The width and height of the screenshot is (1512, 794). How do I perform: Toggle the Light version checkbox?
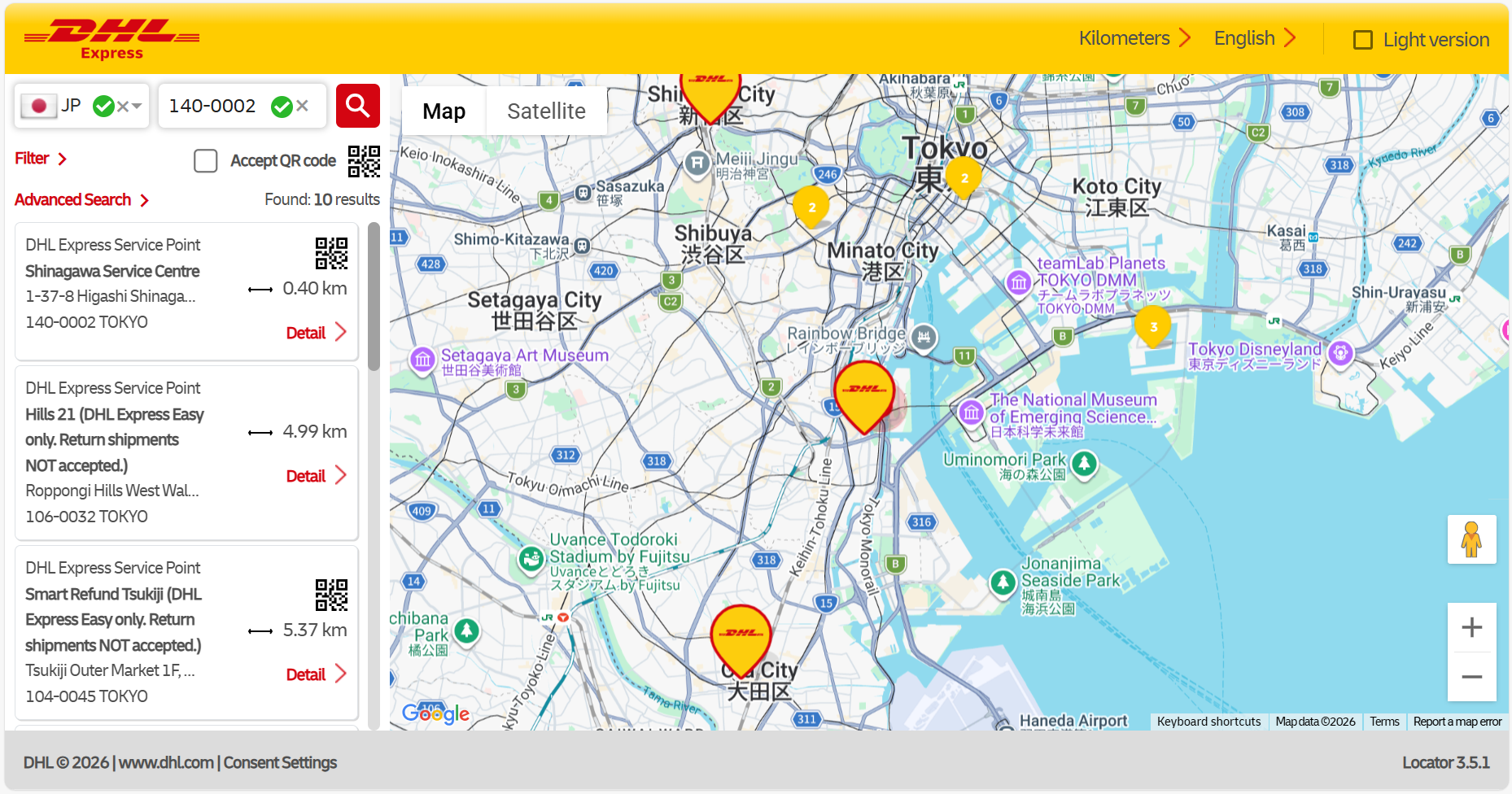point(1362,40)
